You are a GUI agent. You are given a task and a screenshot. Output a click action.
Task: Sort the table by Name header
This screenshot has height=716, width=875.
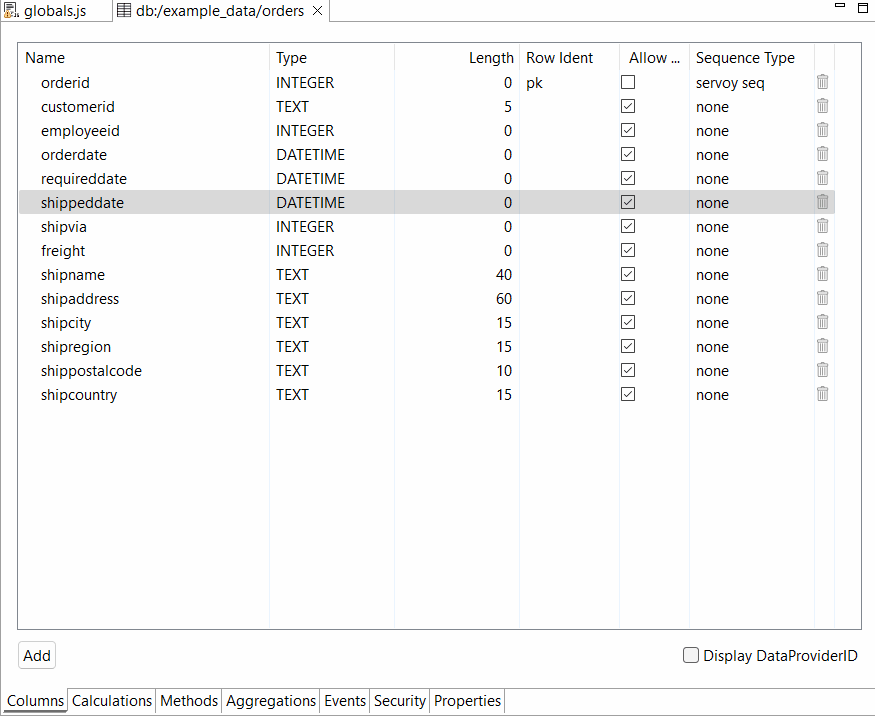pyautogui.click(x=140, y=58)
